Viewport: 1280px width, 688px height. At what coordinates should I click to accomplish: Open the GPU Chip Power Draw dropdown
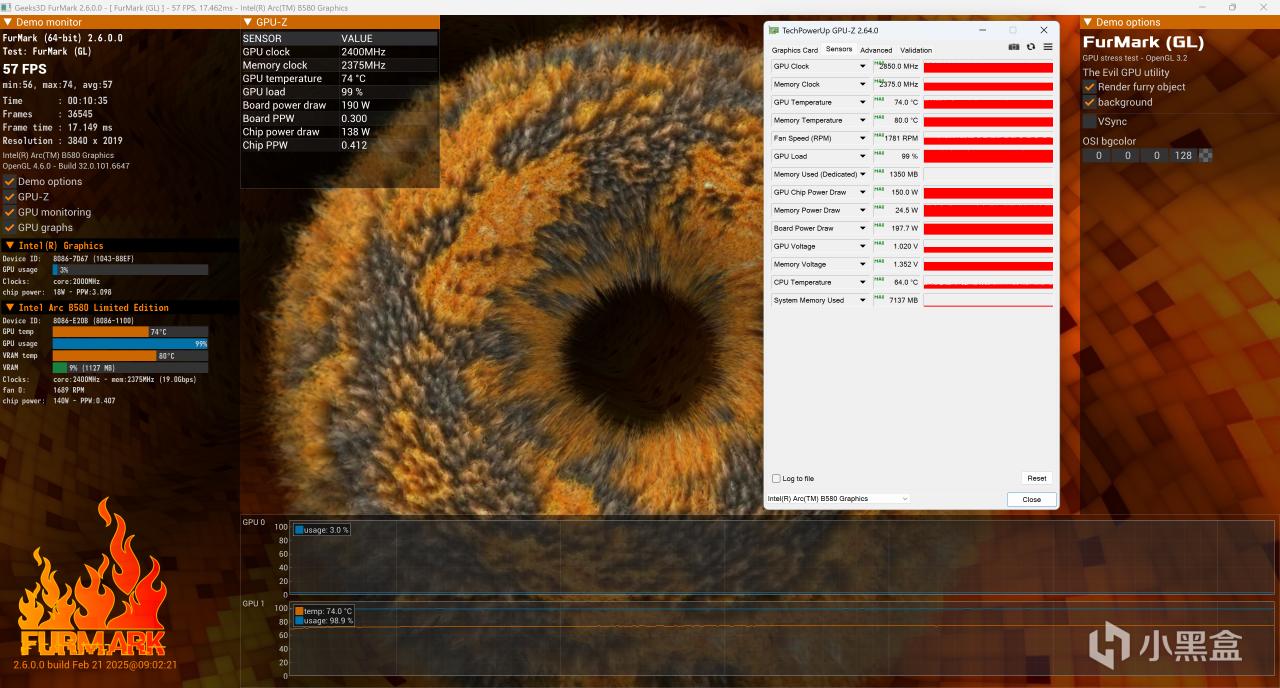pyautogui.click(x=863, y=192)
